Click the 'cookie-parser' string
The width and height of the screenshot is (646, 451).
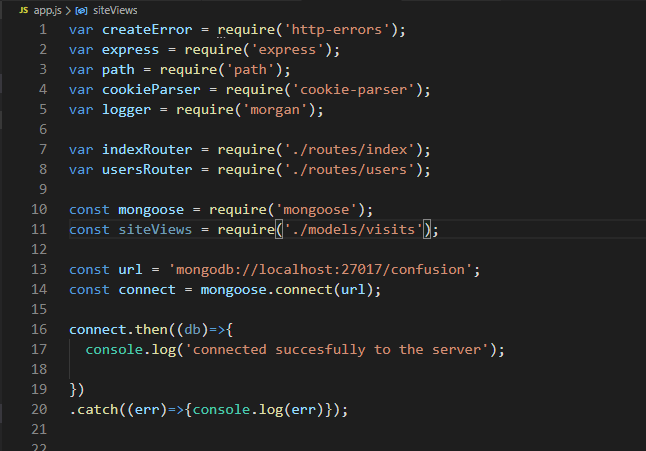(x=353, y=90)
